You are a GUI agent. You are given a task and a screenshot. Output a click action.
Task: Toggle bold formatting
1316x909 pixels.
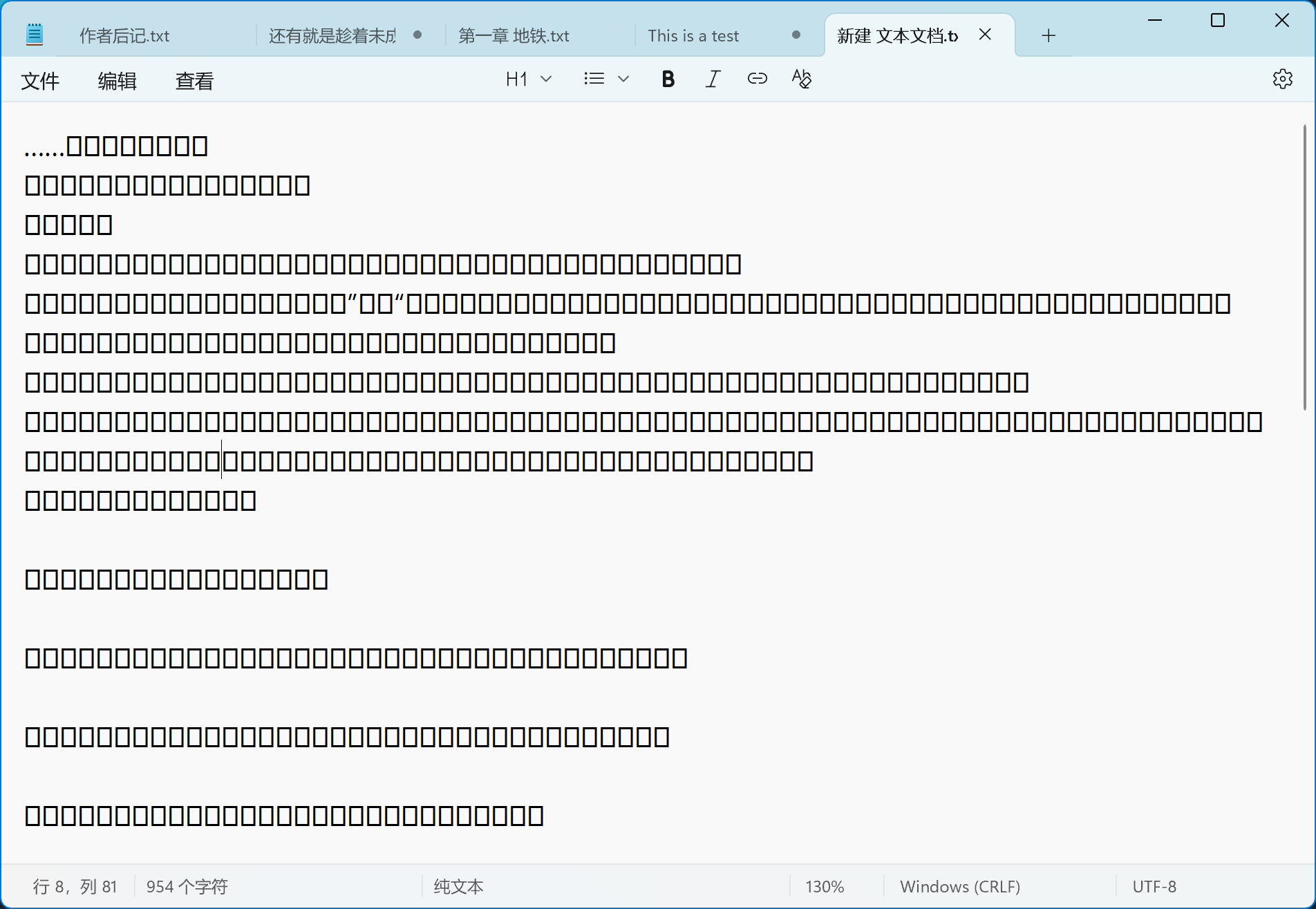(x=668, y=79)
